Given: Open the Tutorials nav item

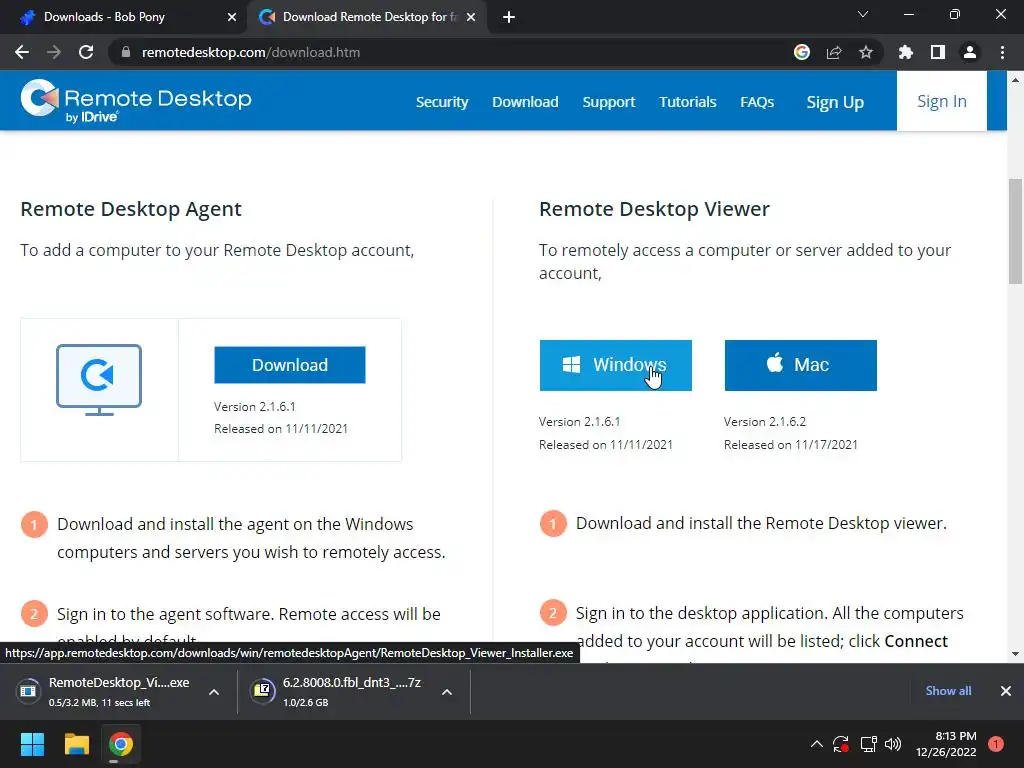Looking at the screenshot, I should [688, 102].
